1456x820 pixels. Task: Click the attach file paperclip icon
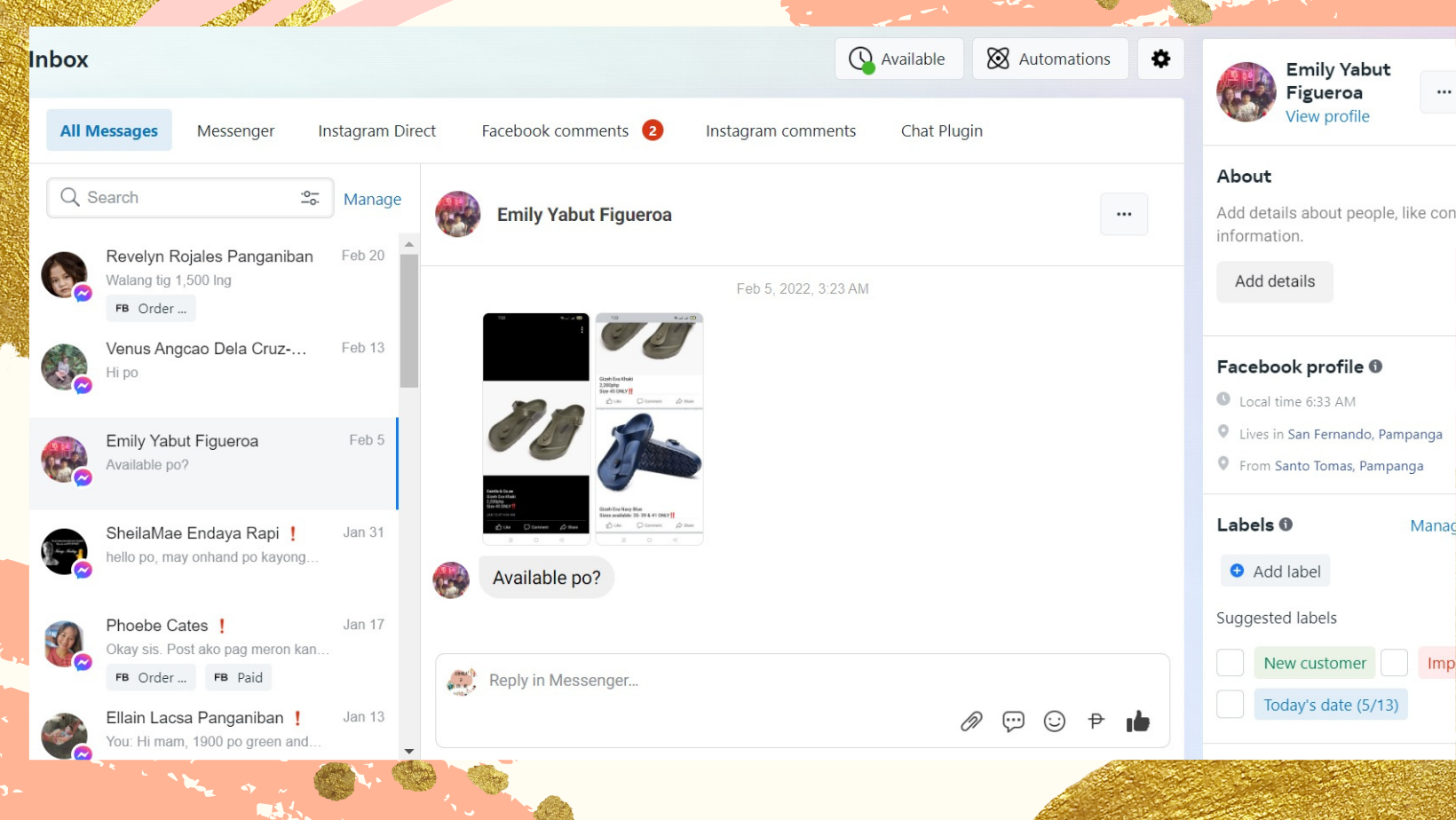pos(971,721)
